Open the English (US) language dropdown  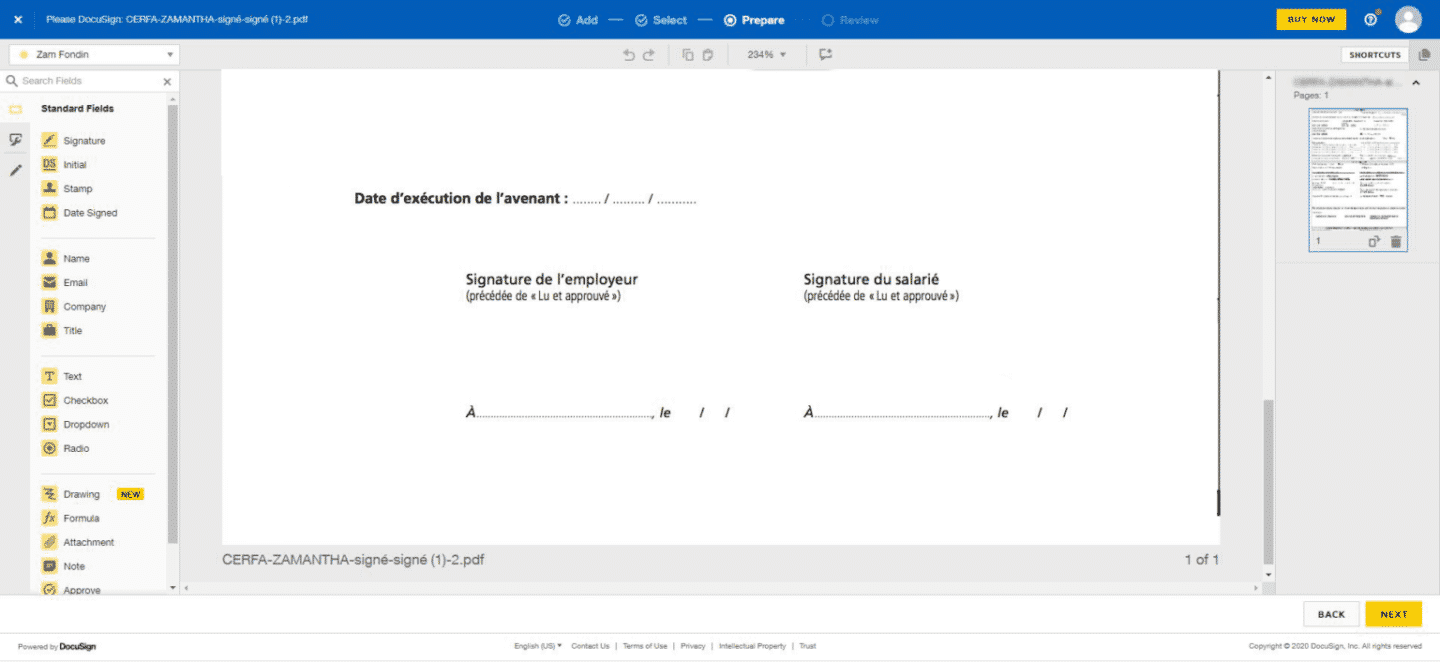pyautogui.click(x=538, y=646)
